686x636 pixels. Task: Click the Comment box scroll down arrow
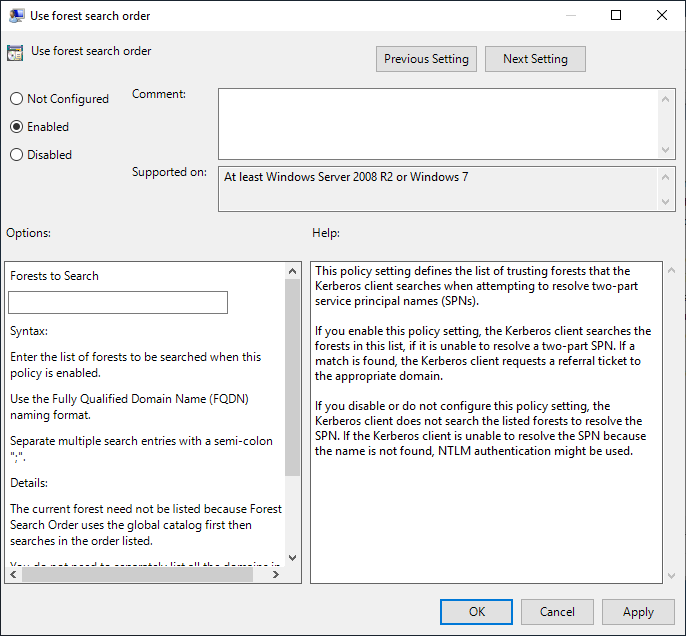[667, 150]
